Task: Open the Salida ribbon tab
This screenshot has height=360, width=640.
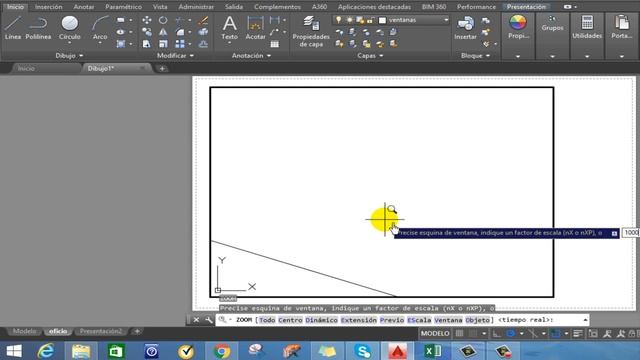Action: click(x=233, y=7)
